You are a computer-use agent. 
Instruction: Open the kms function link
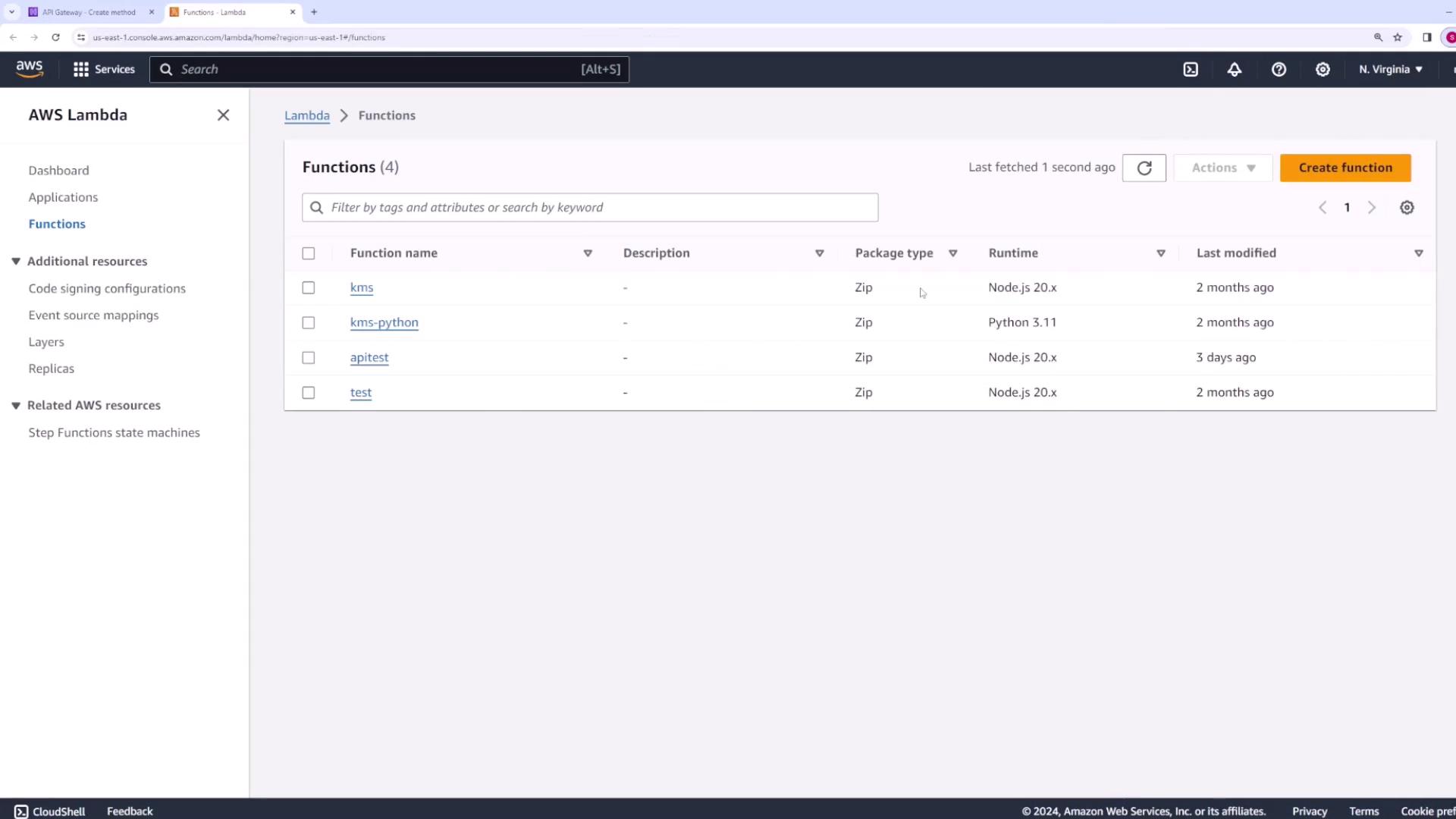click(362, 287)
